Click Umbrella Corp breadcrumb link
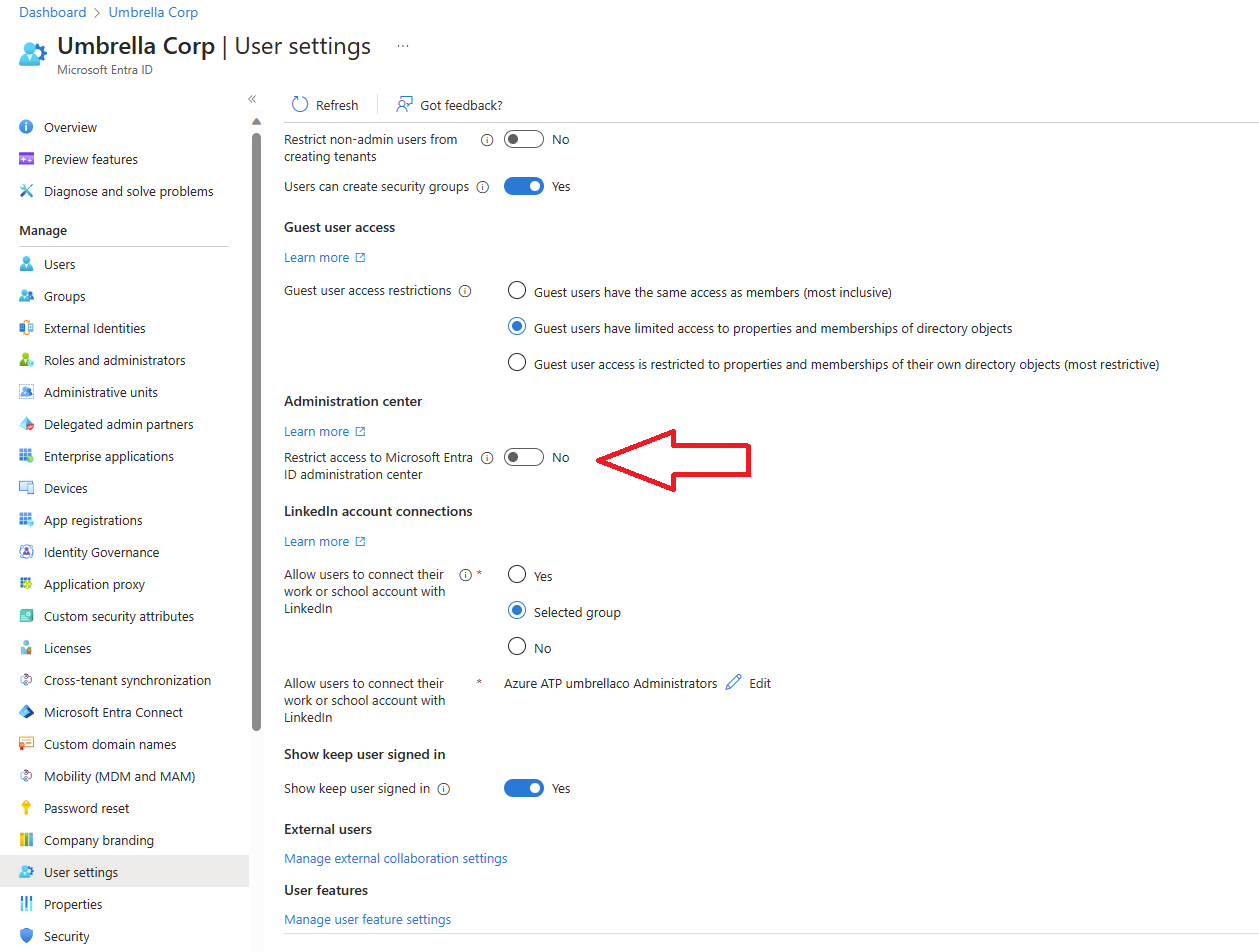 (x=153, y=12)
